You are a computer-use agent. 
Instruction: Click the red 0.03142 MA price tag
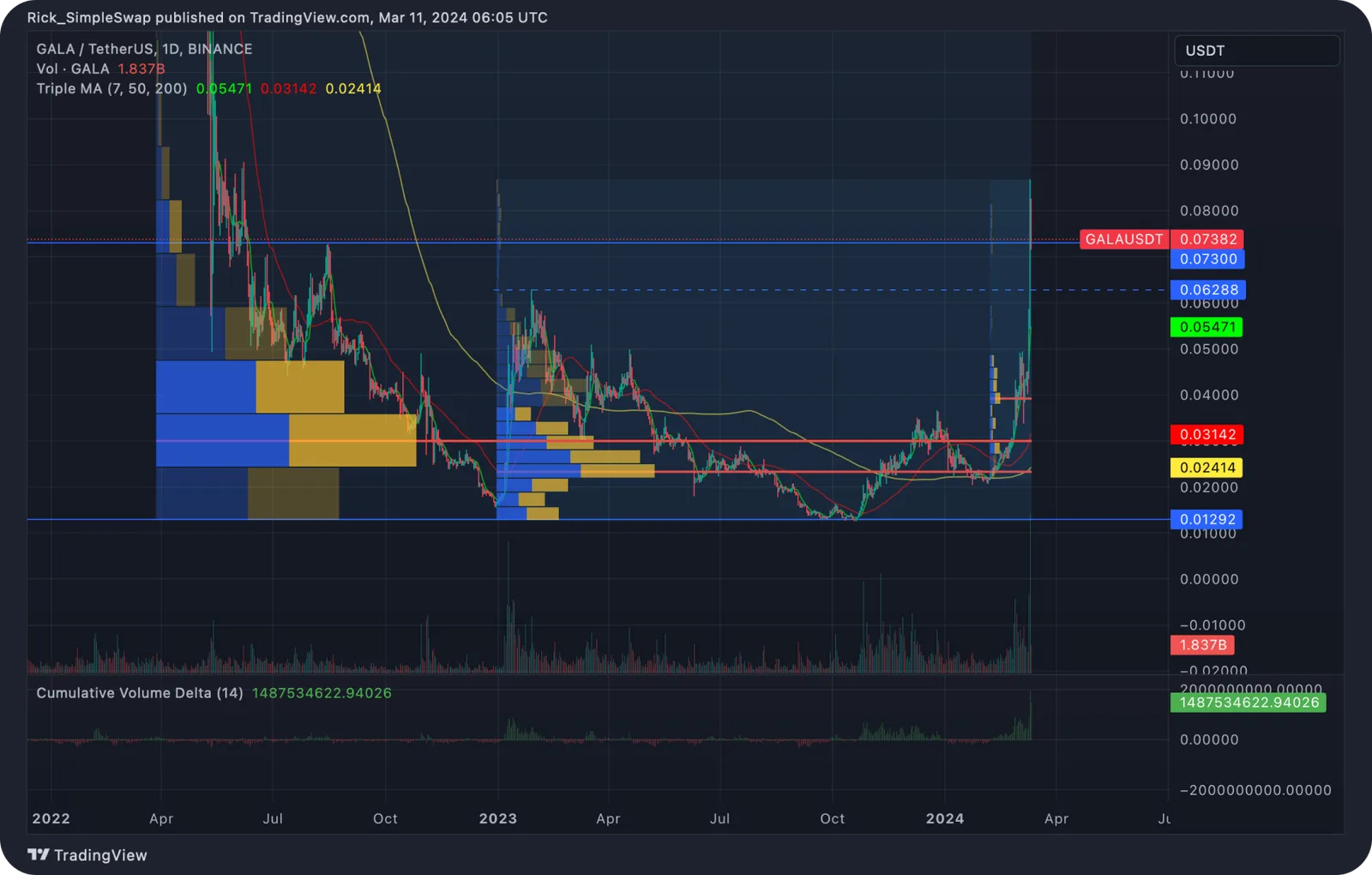click(1207, 435)
